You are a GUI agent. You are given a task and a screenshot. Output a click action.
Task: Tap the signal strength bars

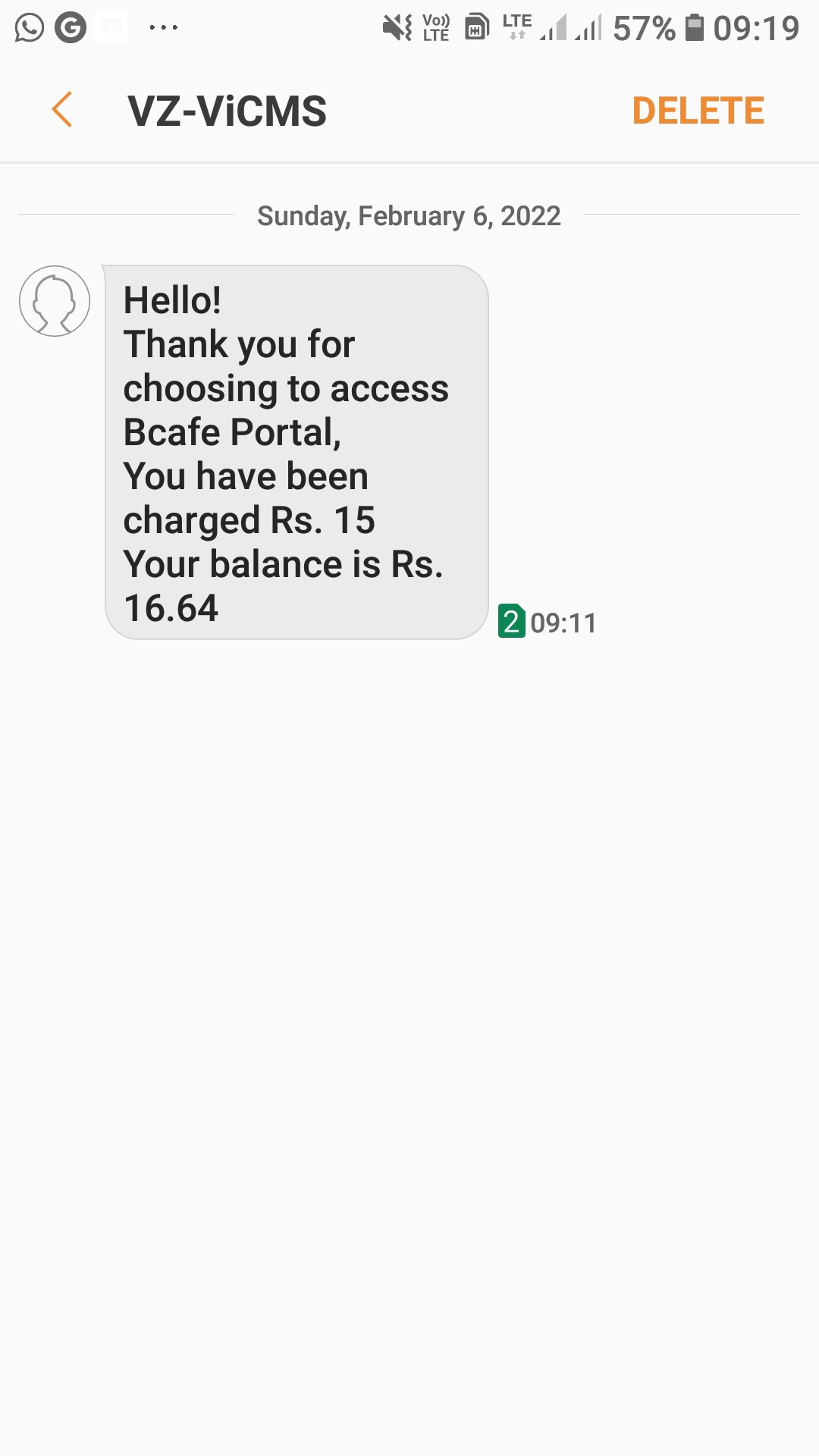571,28
